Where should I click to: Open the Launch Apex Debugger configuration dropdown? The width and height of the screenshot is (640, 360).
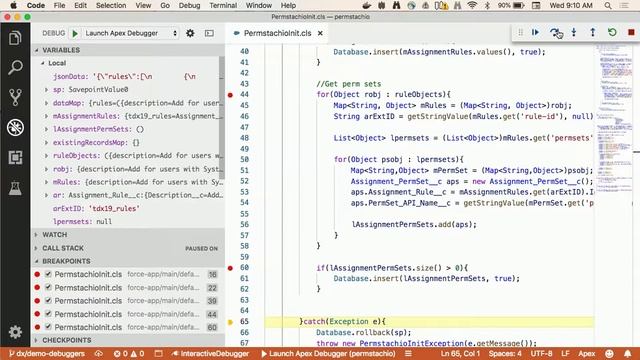(x=131, y=33)
